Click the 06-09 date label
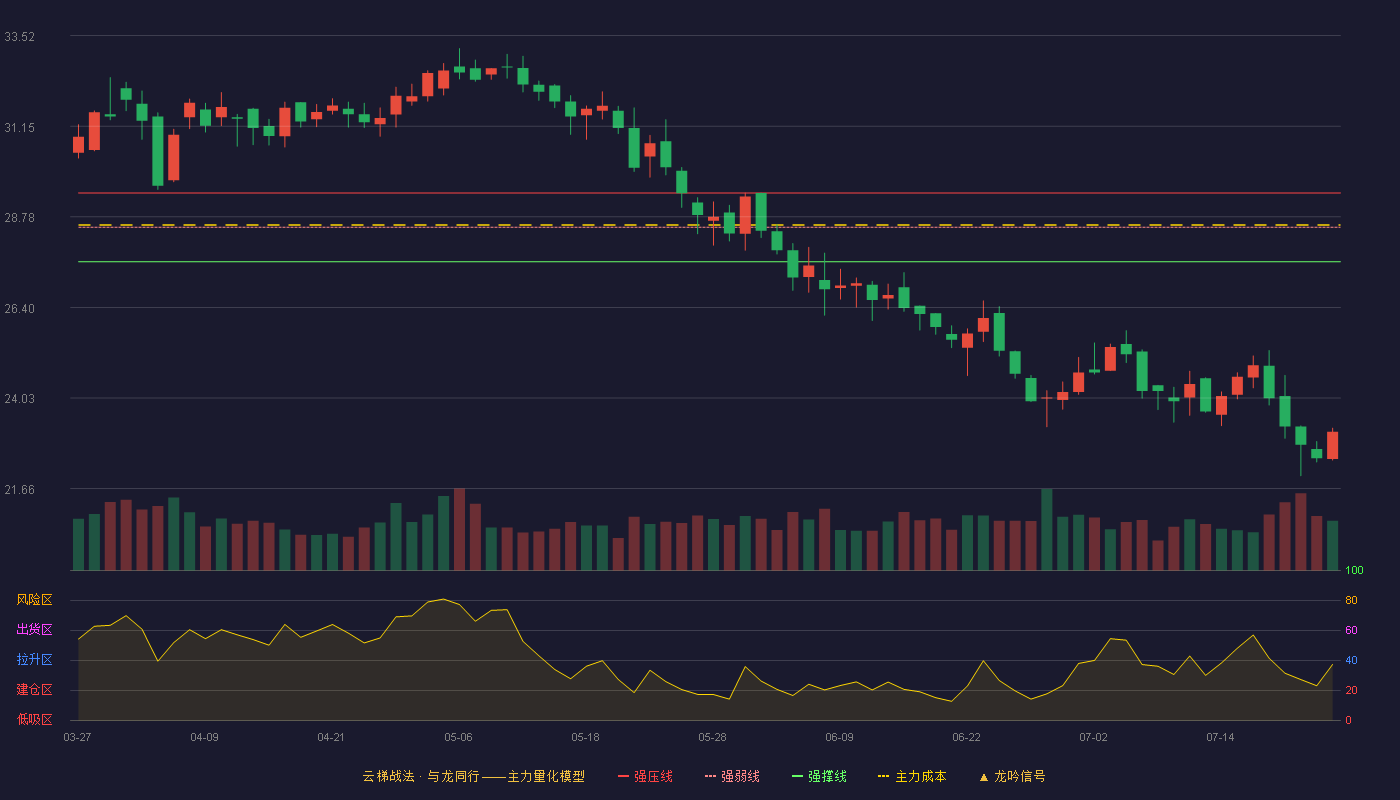This screenshot has height=800, width=1400. click(839, 737)
